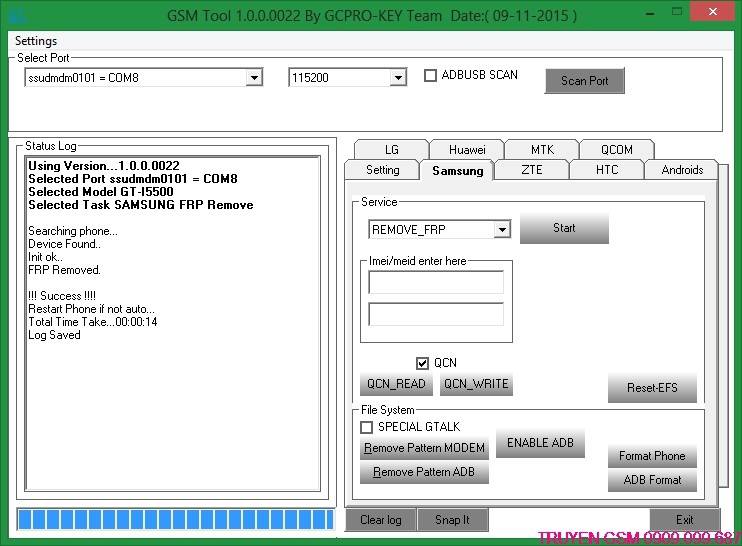Click the ENABLE ADB button
Image resolution: width=742 pixels, height=546 pixels.
point(540,443)
